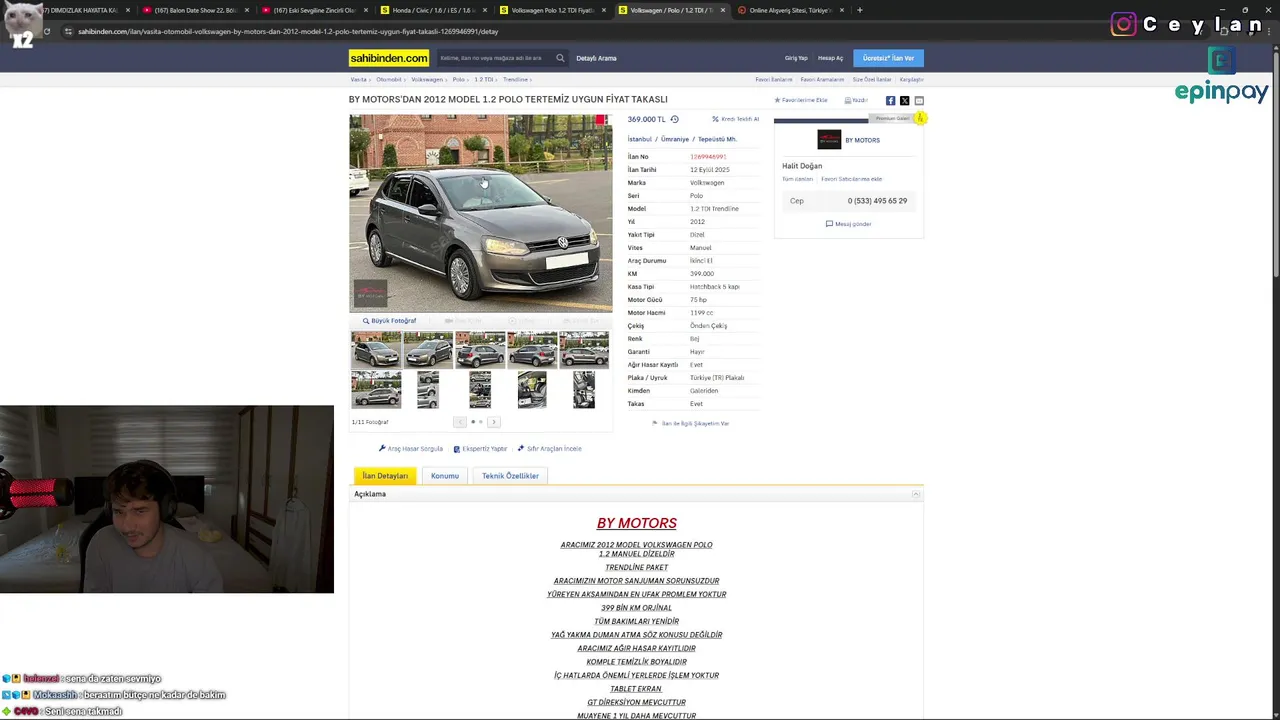Switch to Volkswagen Polo 1.2 TDI Fiyatları tab
This screenshot has height=720, width=1280.
[552, 10]
